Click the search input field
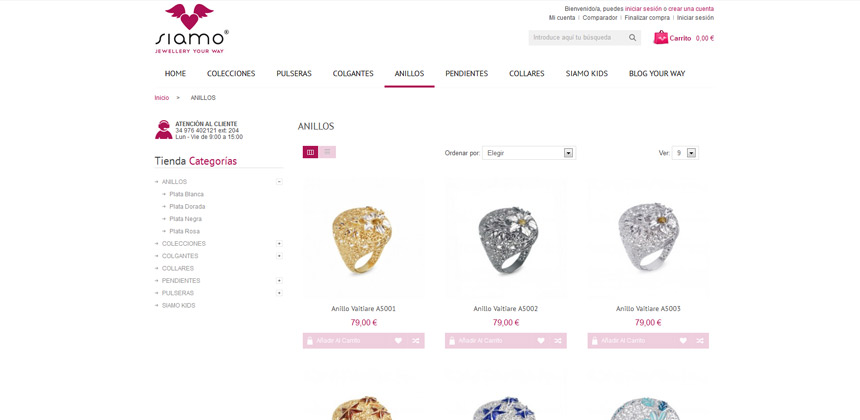This screenshot has width=860, height=420. [578, 38]
